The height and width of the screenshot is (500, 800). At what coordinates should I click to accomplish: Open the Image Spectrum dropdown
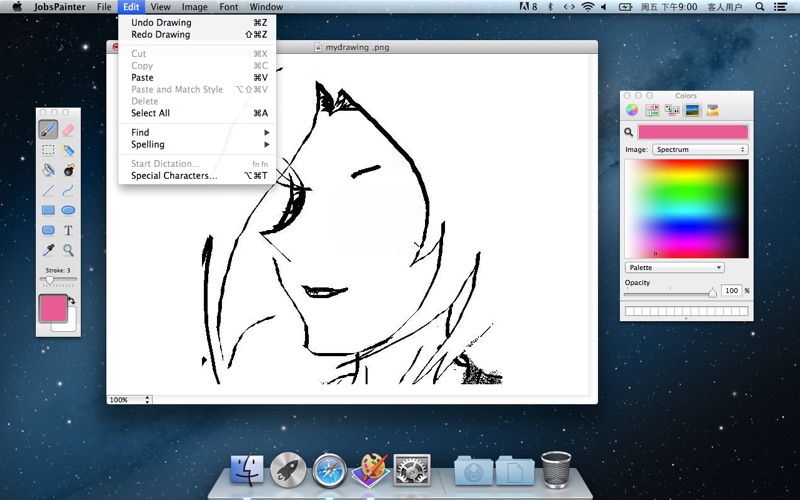pyautogui.click(x=700, y=150)
